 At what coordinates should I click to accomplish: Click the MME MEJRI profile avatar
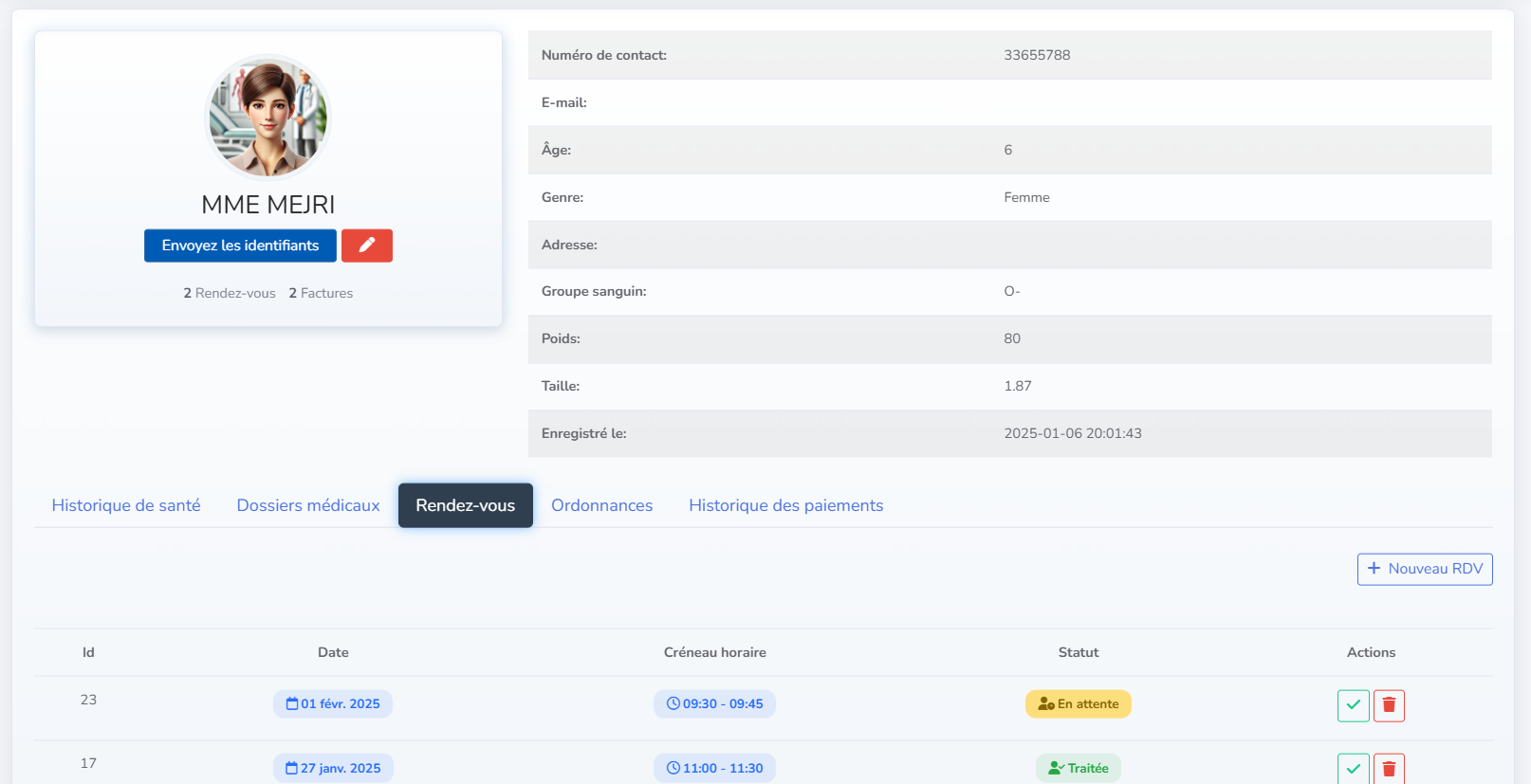(x=268, y=118)
